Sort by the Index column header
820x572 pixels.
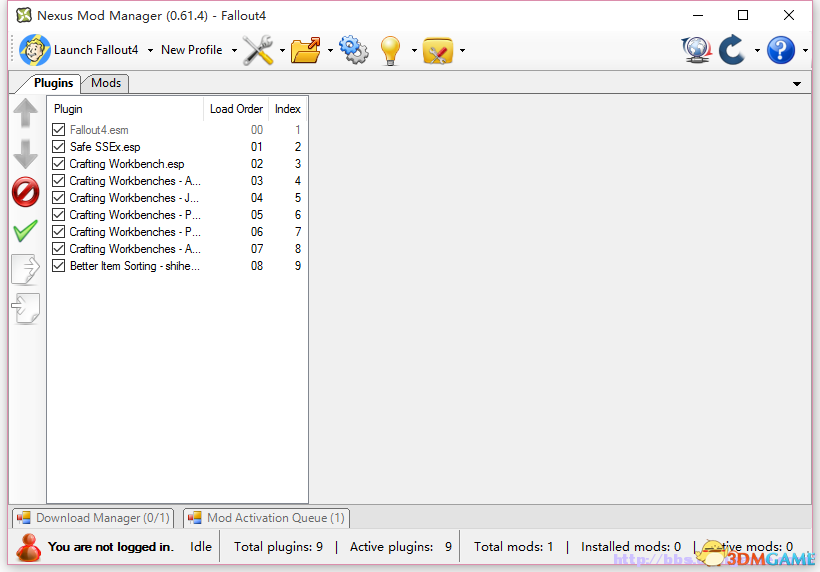(288, 109)
